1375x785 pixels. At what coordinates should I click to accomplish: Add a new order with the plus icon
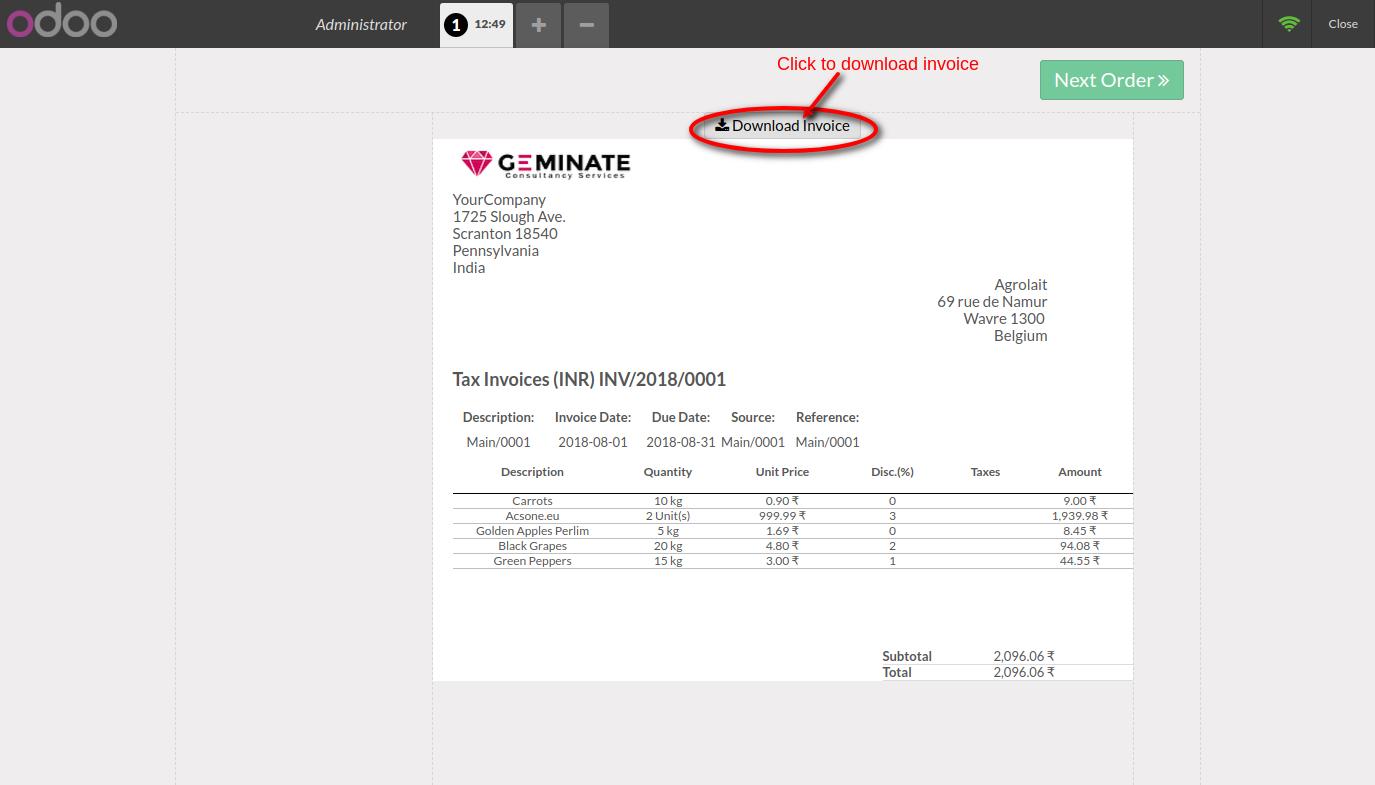[538, 24]
